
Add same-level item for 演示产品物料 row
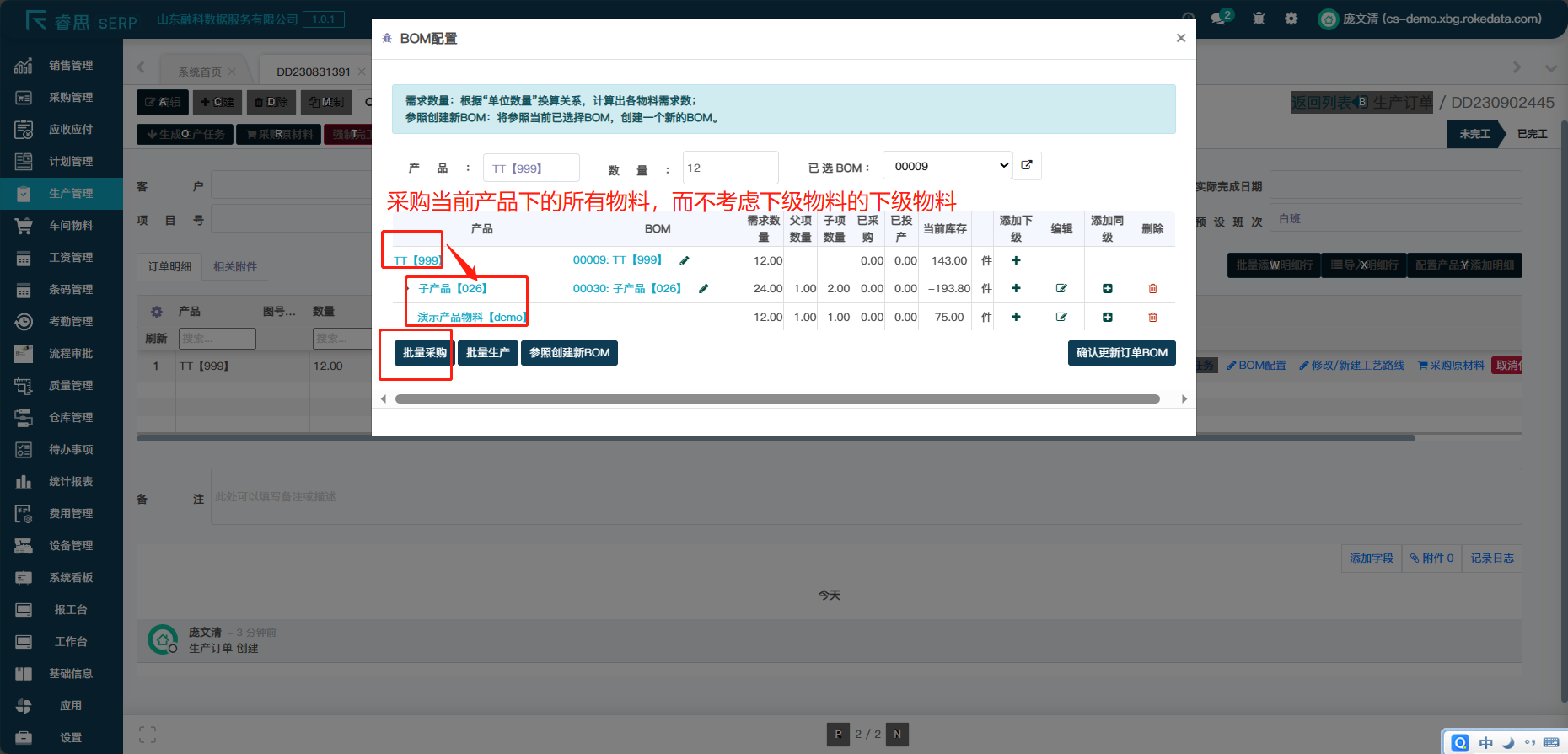(x=1107, y=318)
